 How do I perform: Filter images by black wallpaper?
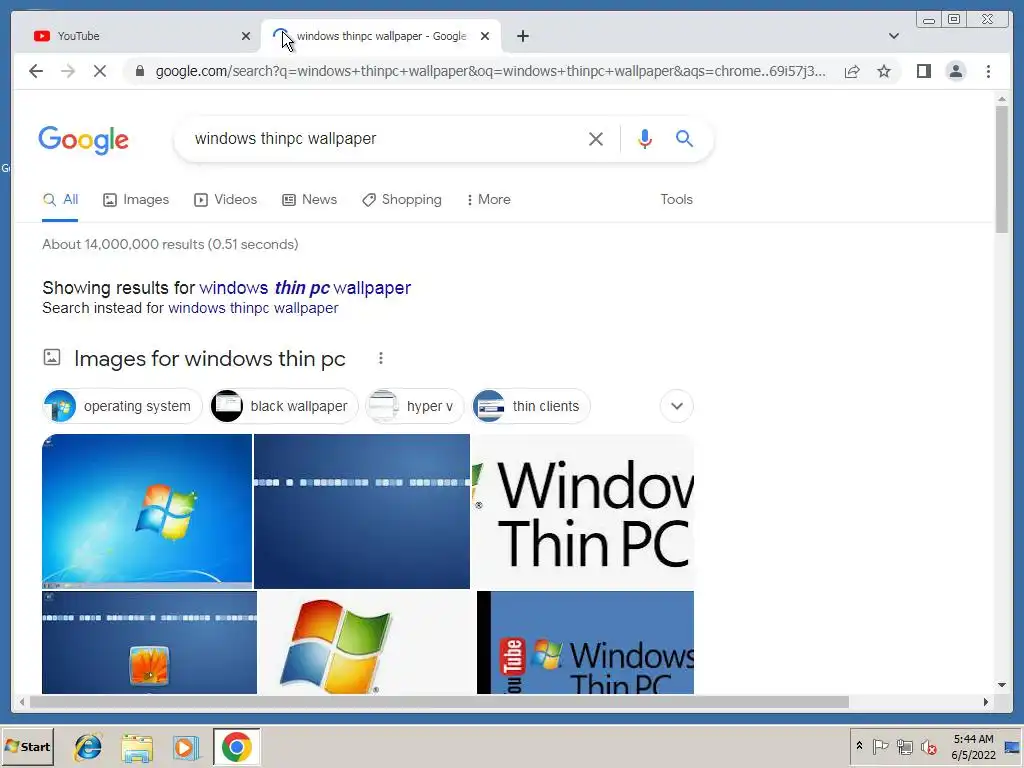284,406
